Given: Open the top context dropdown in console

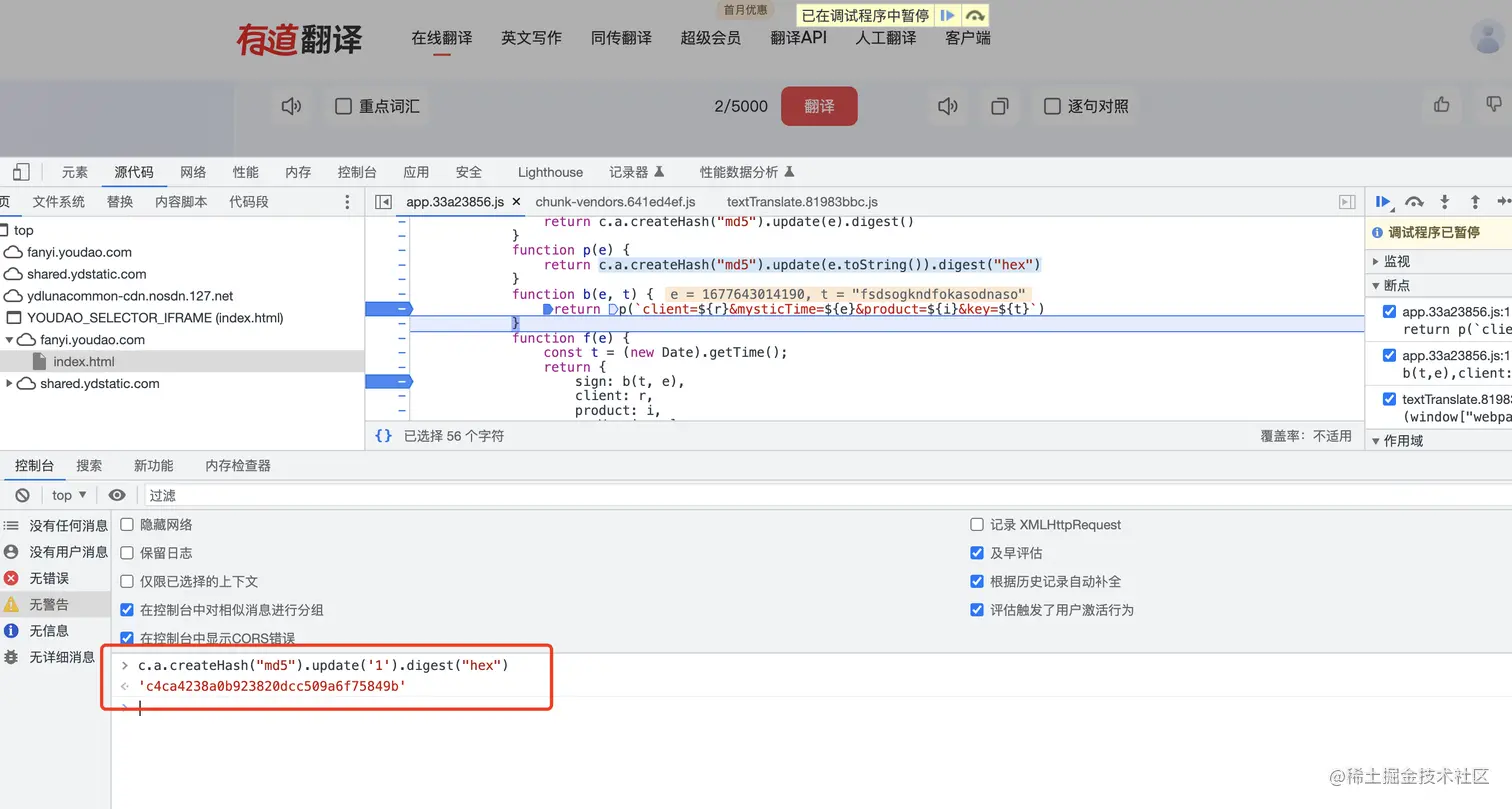Looking at the screenshot, I should pos(69,495).
